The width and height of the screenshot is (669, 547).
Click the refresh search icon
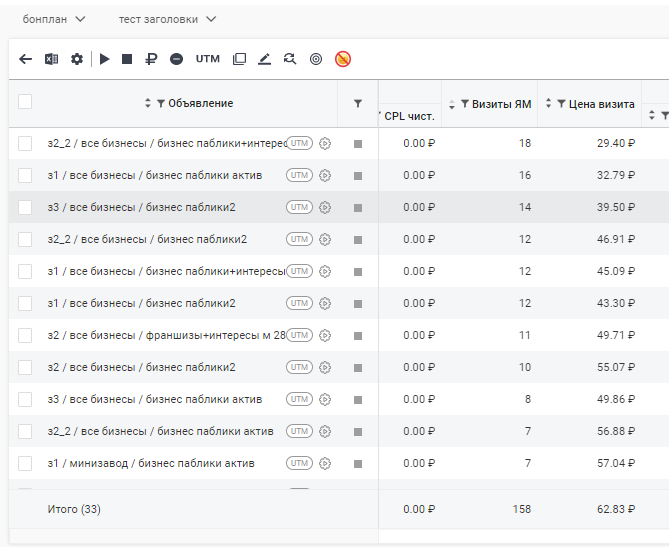pos(290,59)
